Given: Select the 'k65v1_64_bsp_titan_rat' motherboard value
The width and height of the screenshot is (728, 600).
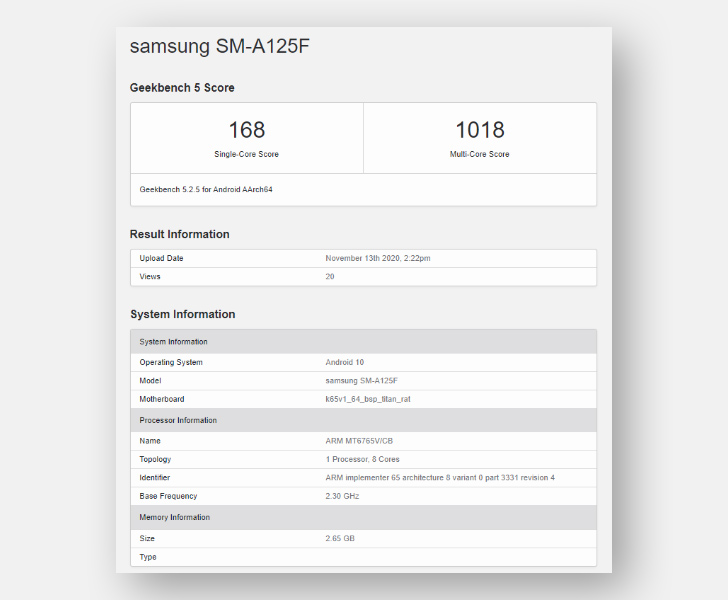Looking at the screenshot, I should (368, 399).
